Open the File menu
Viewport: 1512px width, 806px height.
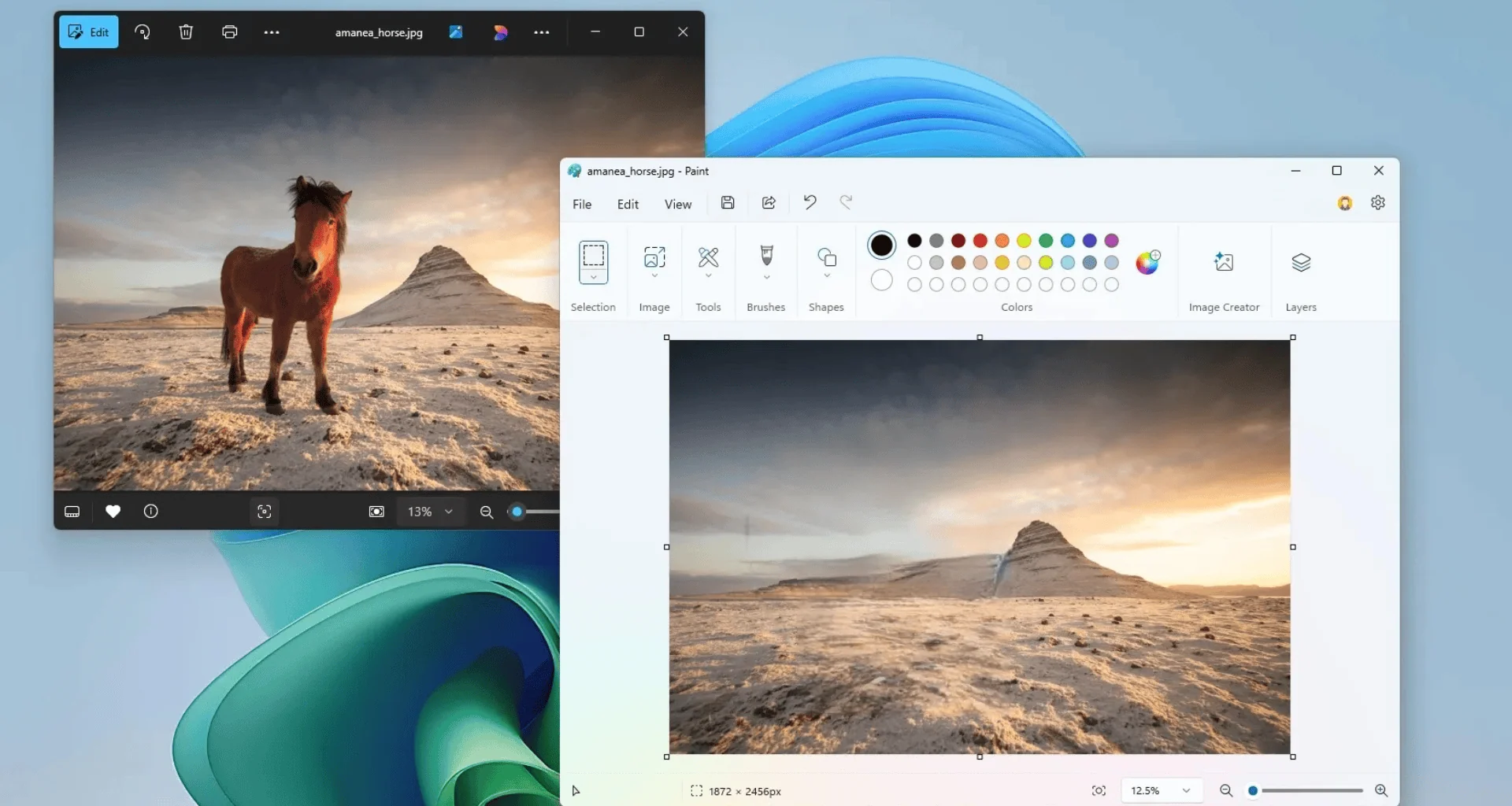581,205
